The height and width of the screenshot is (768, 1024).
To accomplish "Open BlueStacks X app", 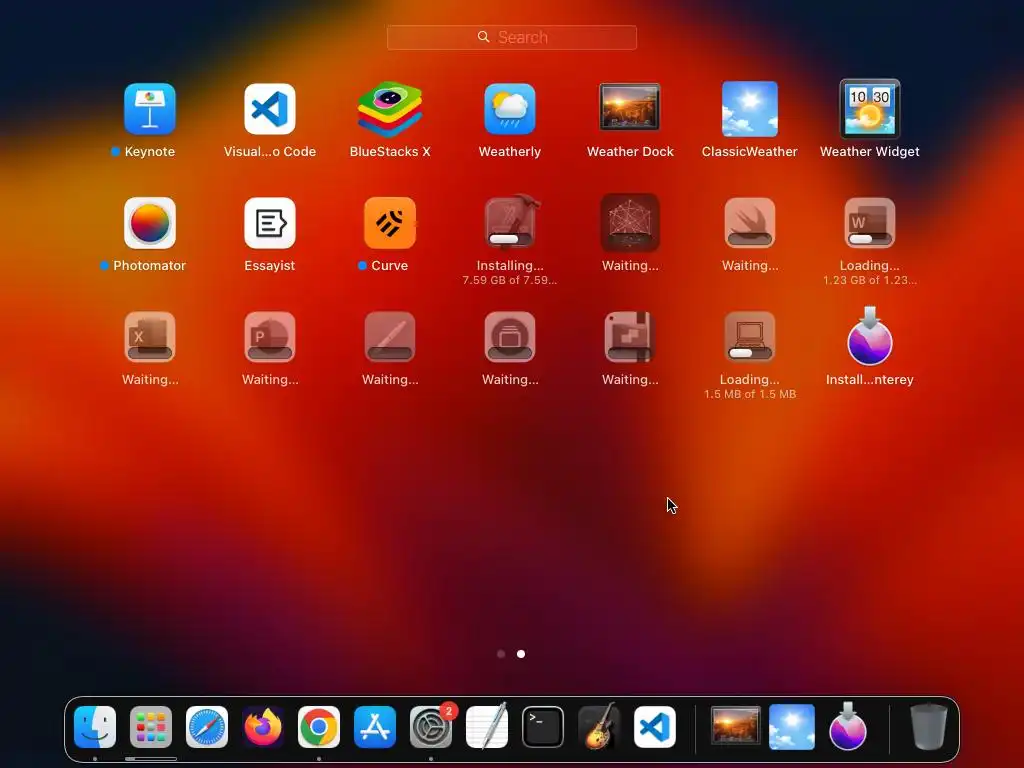I will point(390,109).
